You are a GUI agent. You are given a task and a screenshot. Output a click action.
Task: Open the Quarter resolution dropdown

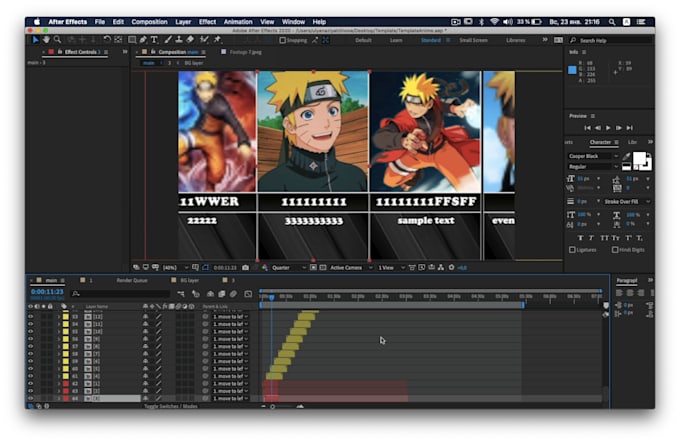288,268
